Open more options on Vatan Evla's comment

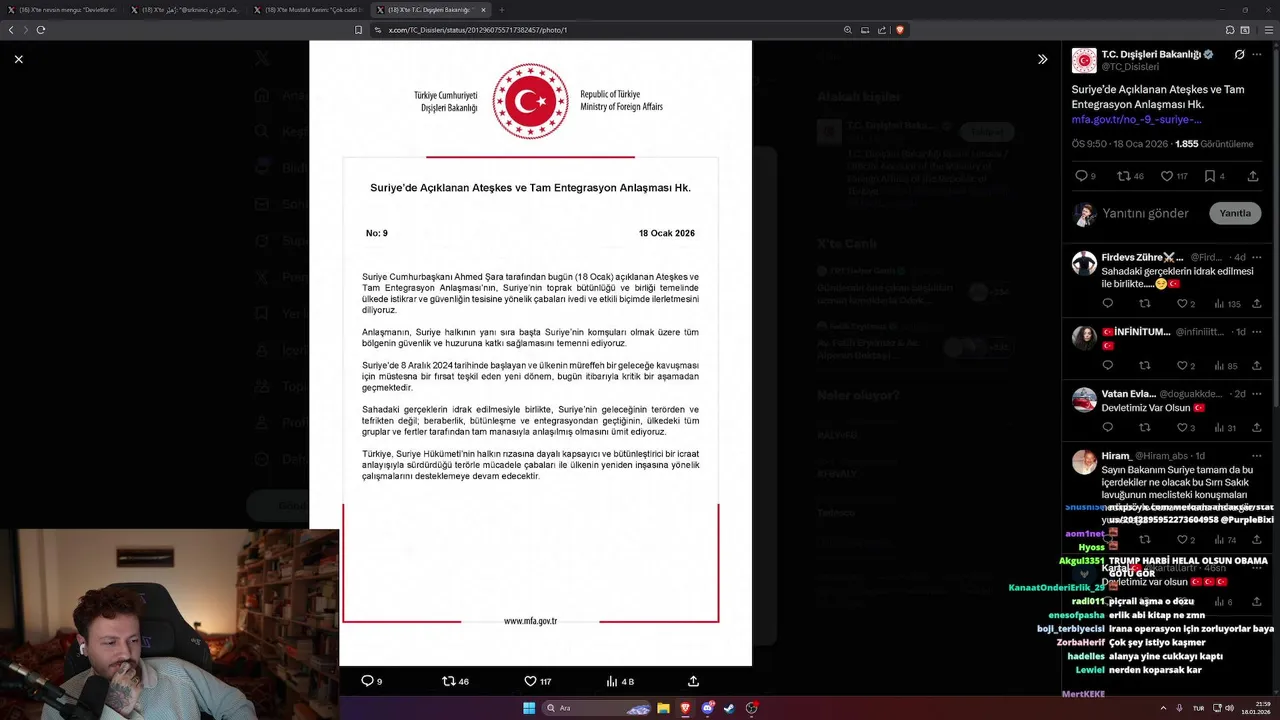pos(1257,393)
